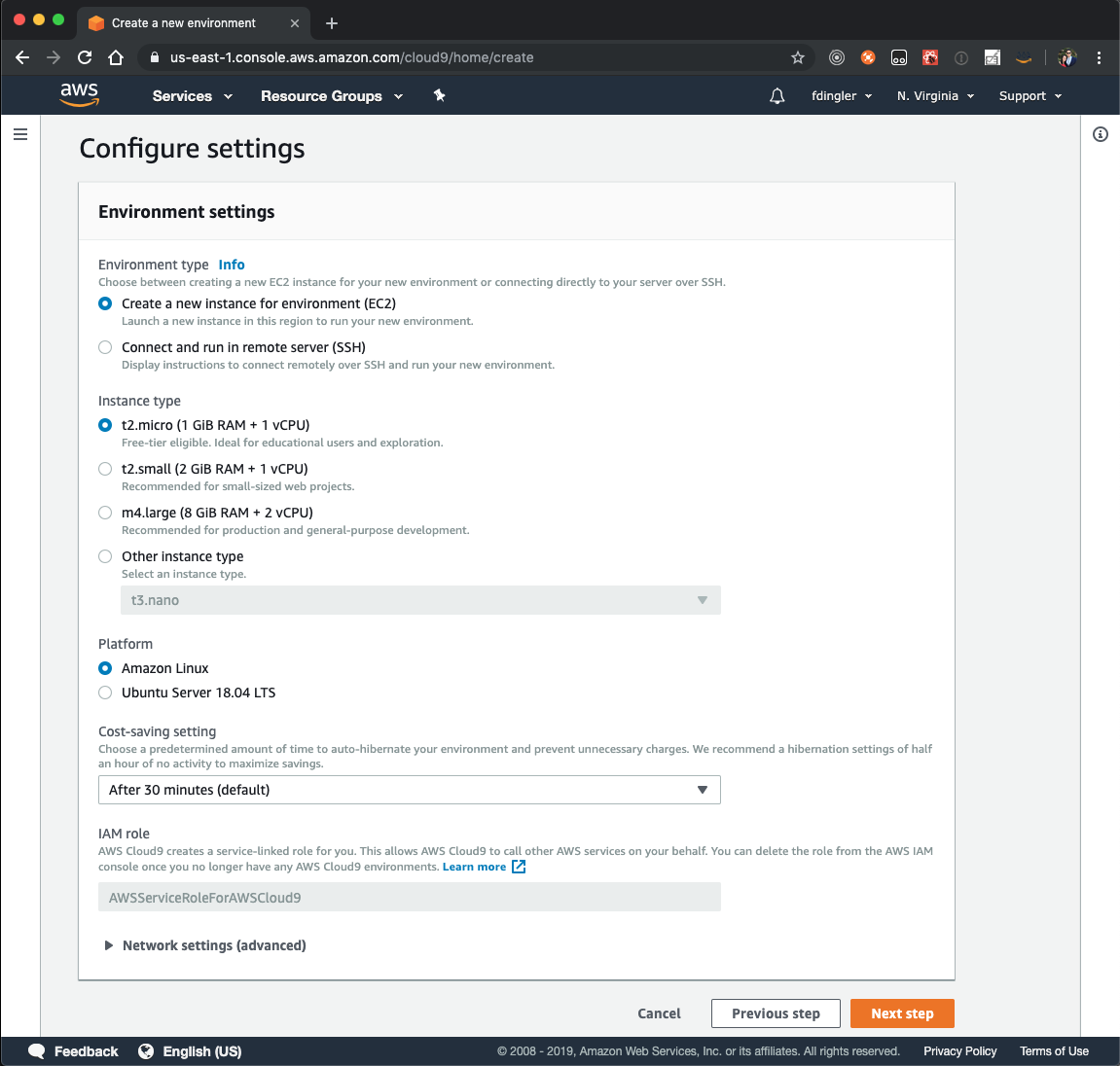Select Connect and run in remote server (SSH)
The width and height of the screenshot is (1120, 1066).
point(105,347)
